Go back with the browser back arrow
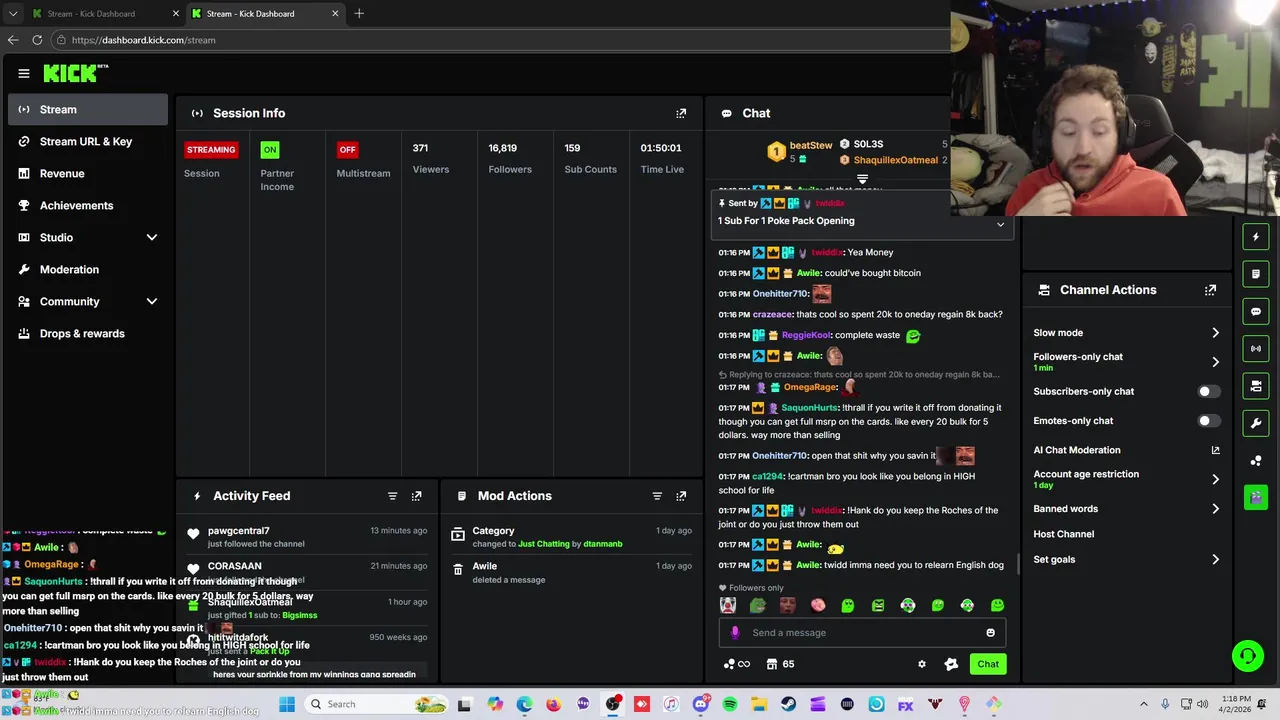Screen dimensions: 1280x720 12,40
